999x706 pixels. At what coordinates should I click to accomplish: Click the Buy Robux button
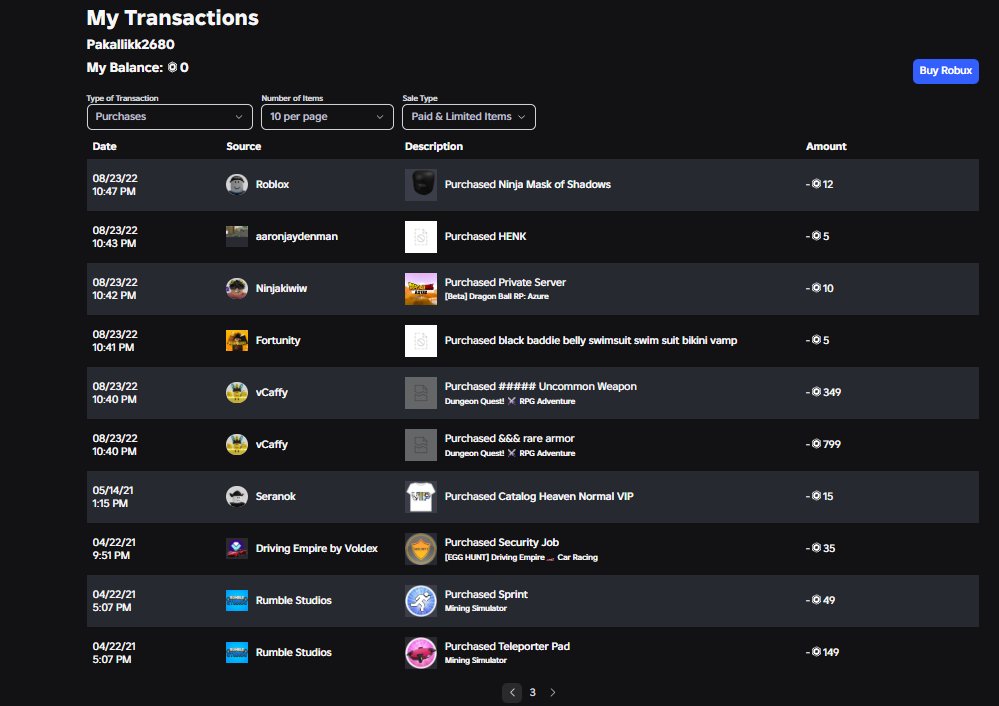pyautogui.click(x=945, y=71)
